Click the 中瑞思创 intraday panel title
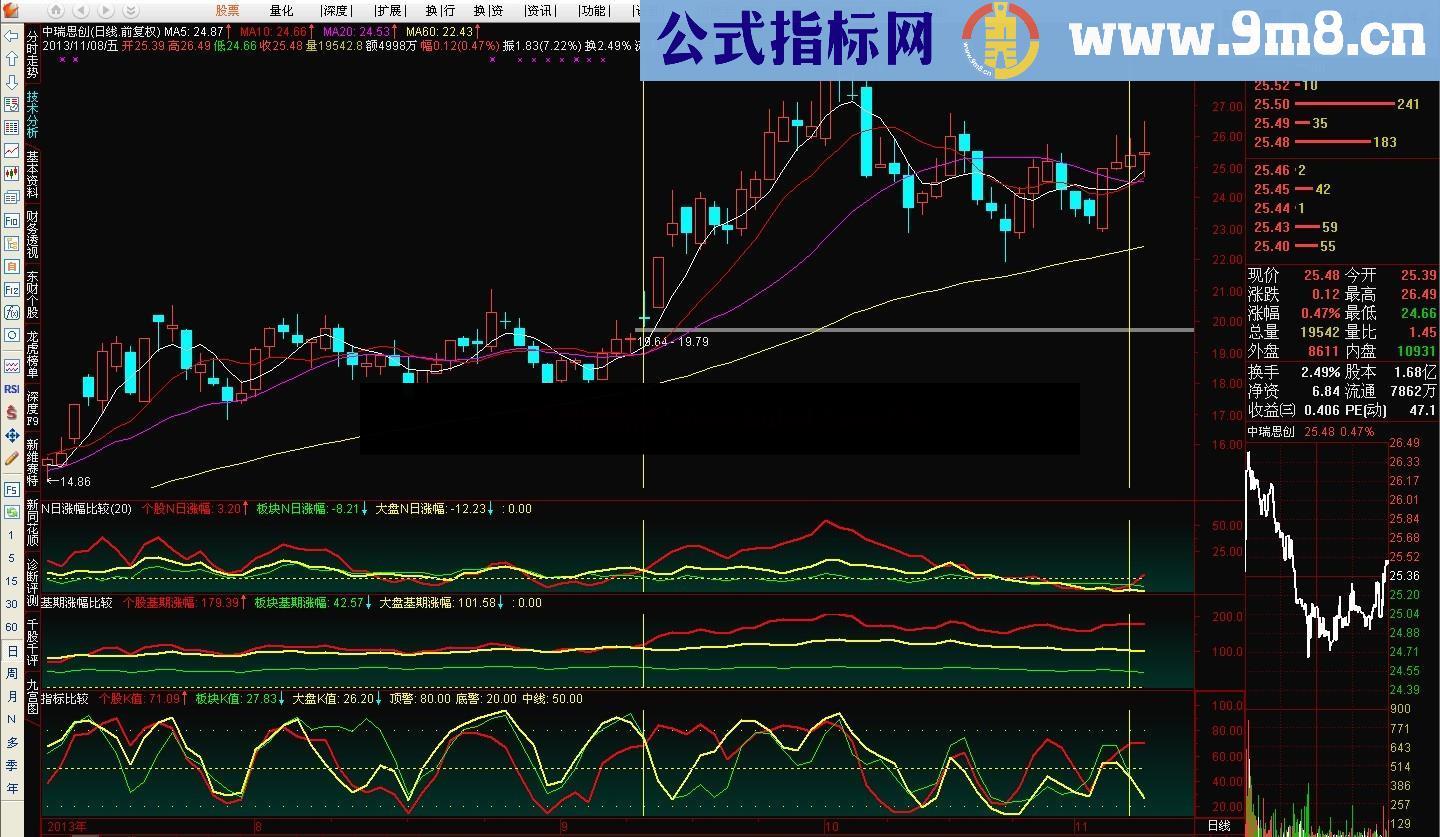 coord(1271,432)
